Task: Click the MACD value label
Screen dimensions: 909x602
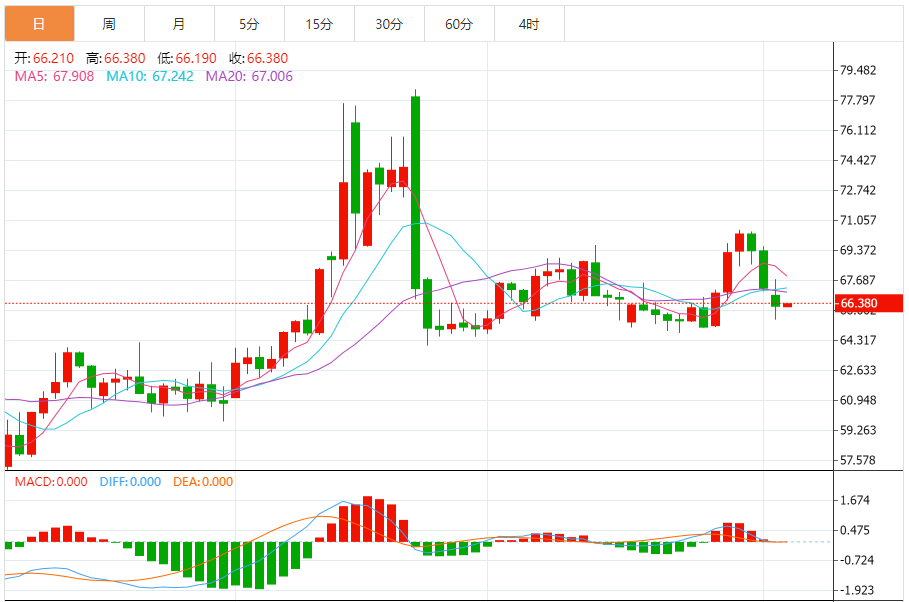Action: (x=51, y=482)
